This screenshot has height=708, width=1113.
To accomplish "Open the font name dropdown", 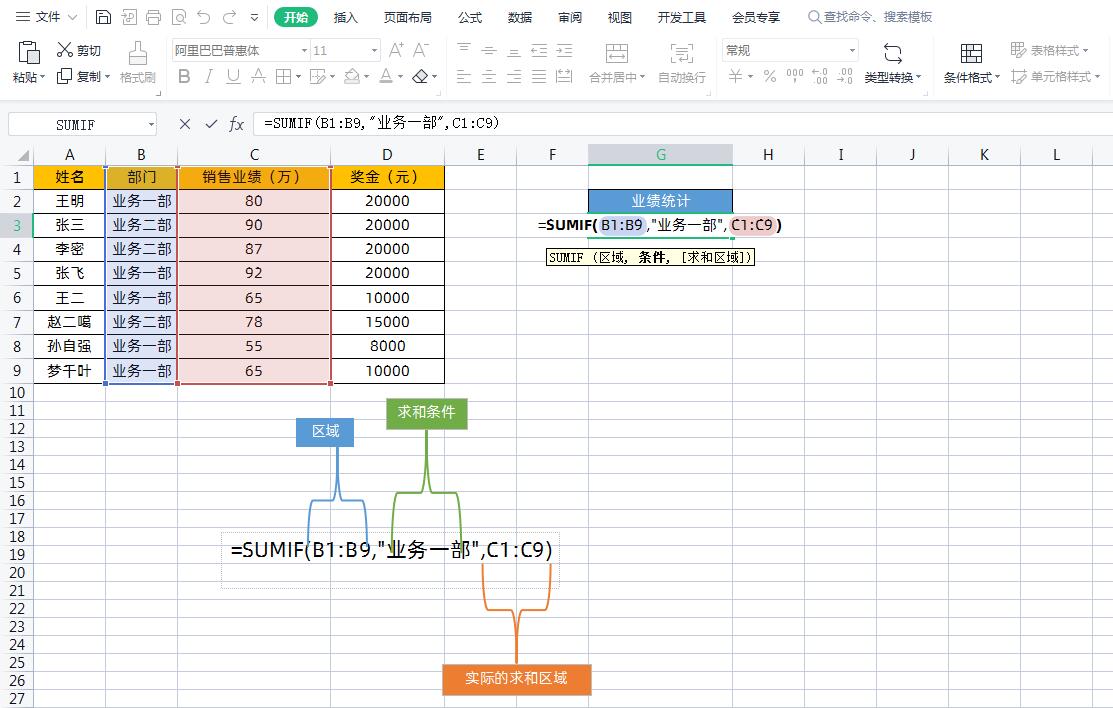I will click(304, 50).
